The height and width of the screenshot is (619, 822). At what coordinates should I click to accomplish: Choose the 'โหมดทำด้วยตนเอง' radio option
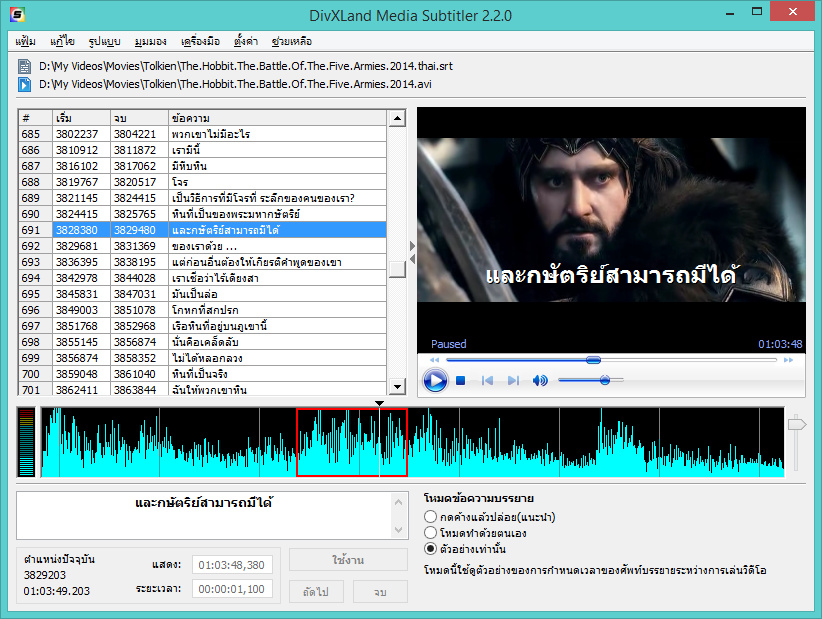[x=431, y=532]
